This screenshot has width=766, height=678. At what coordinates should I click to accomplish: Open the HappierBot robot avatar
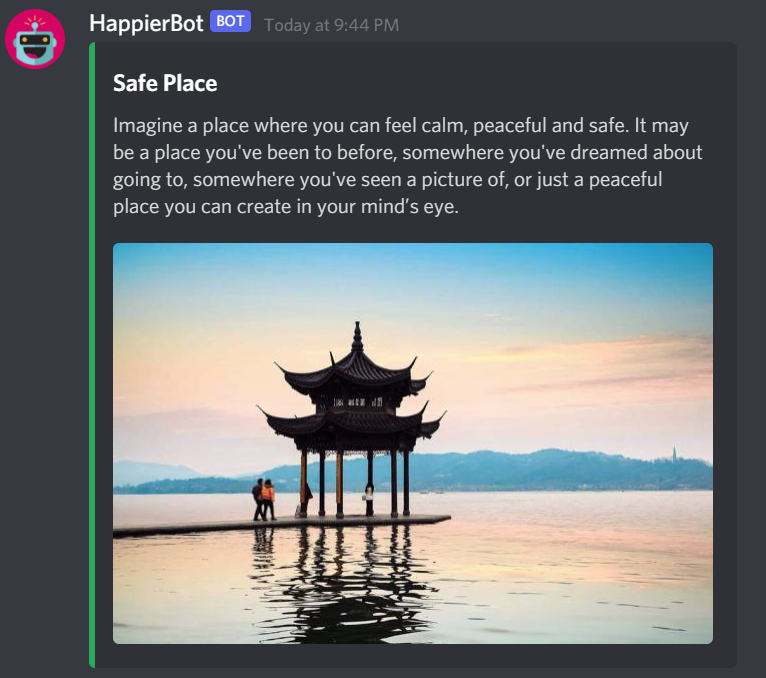coord(35,39)
